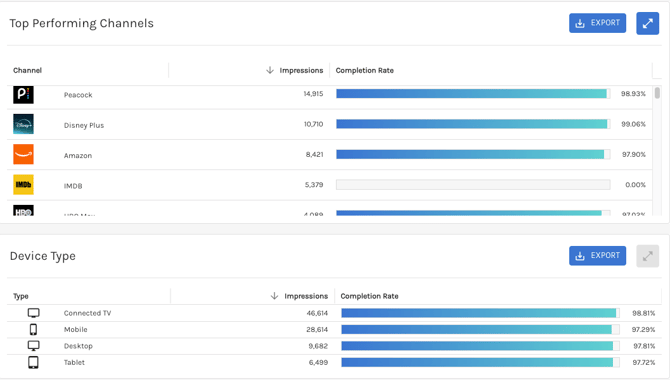Click the Disney Plus channel logo
670x380 pixels.
(24, 124)
